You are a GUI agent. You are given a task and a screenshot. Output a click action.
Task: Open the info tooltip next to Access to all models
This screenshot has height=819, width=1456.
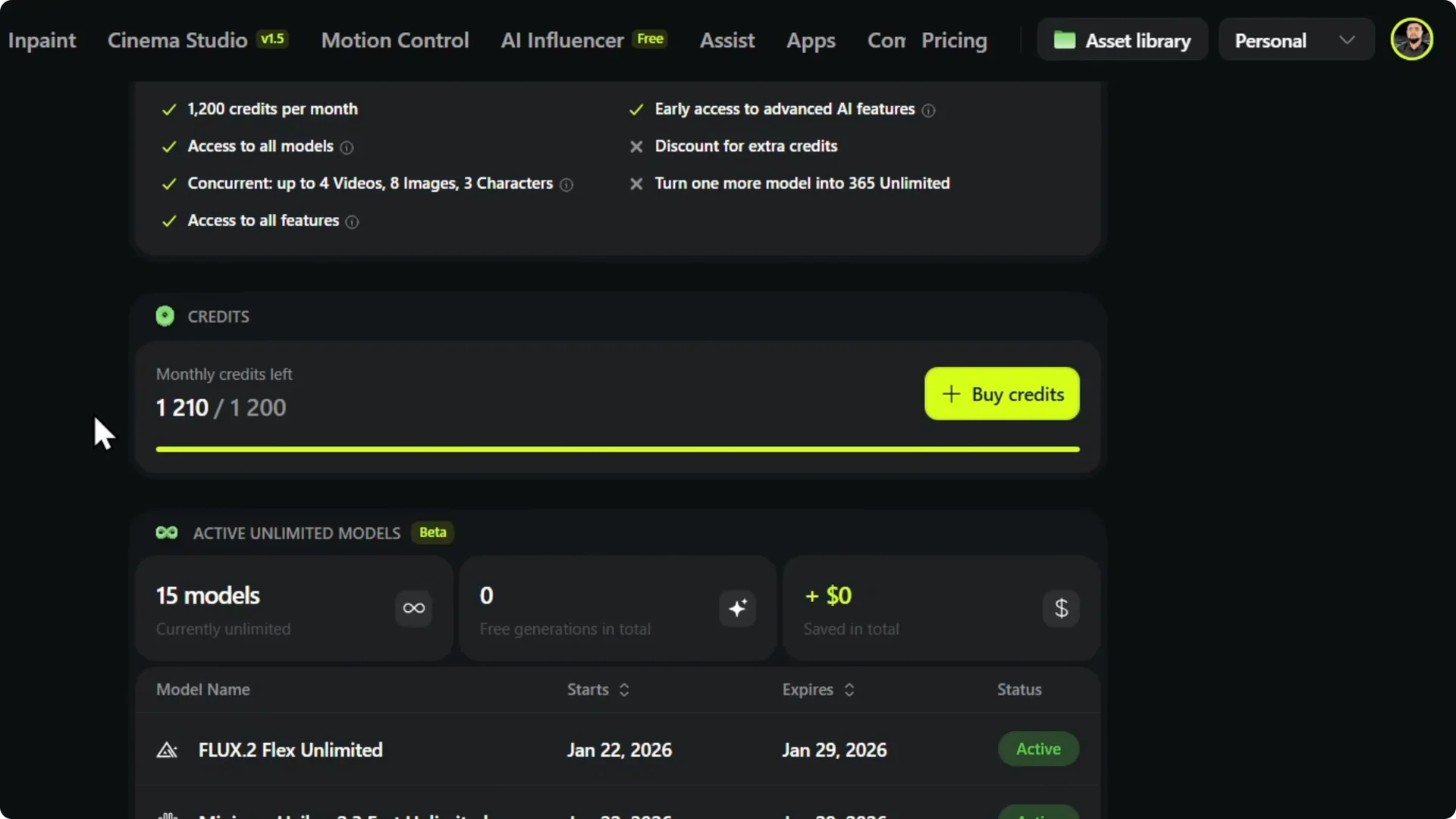point(347,148)
